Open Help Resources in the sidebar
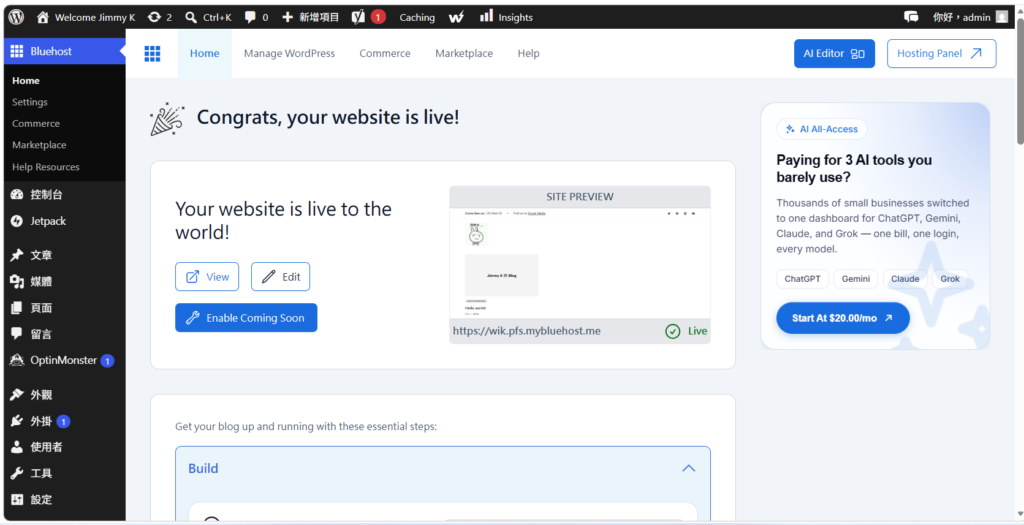This screenshot has width=1024, height=525. point(46,167)
